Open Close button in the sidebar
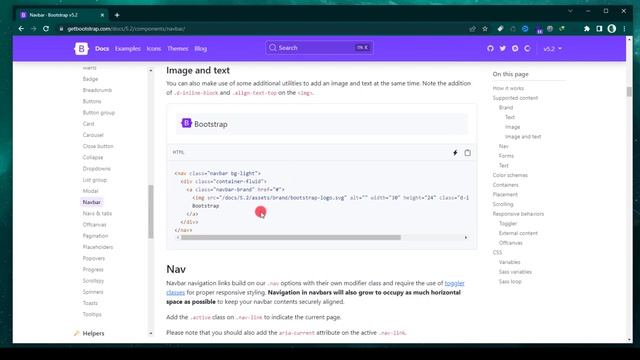The width and height of the screenshot is (640, 360). click(x=98, y=146)
